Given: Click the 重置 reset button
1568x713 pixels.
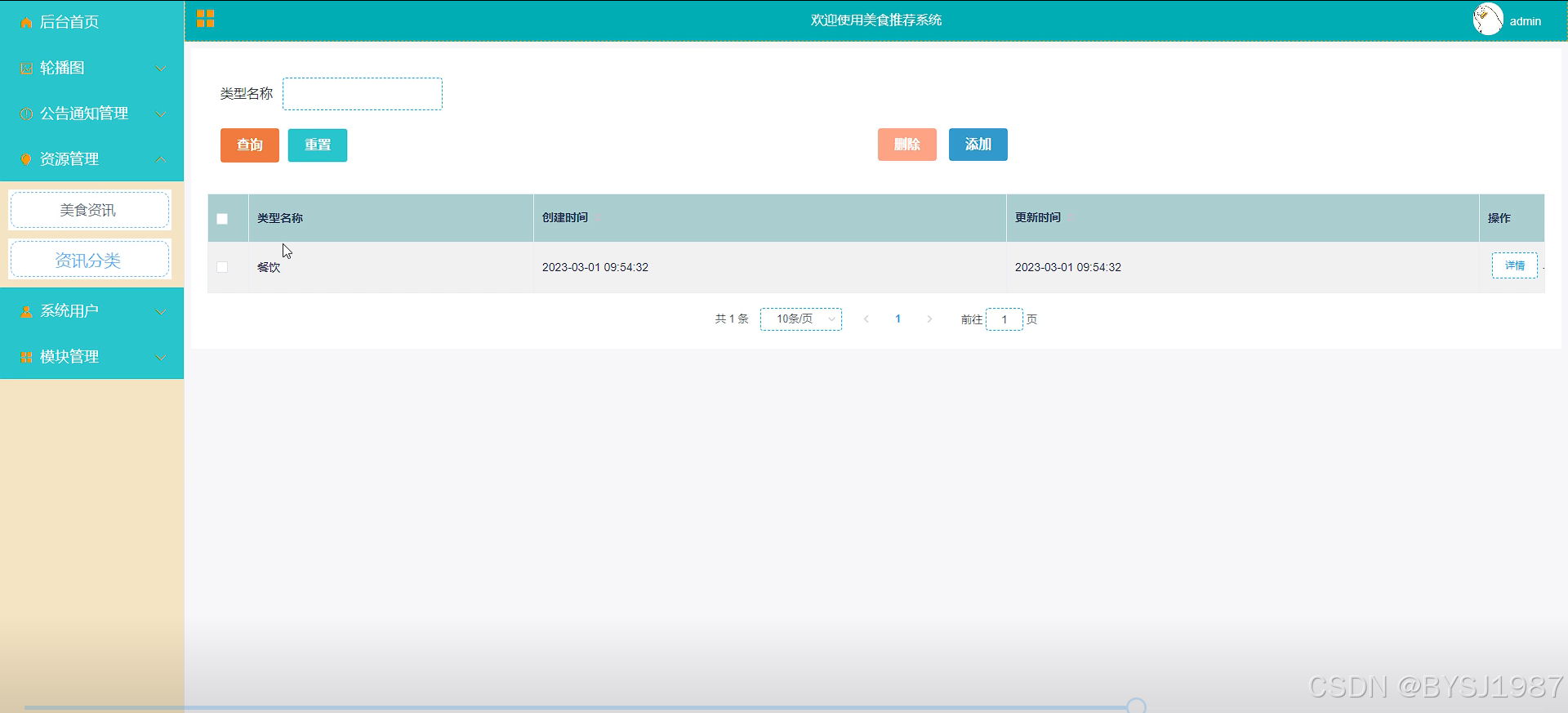Looking at the screenshot, I should click(318, 145).
